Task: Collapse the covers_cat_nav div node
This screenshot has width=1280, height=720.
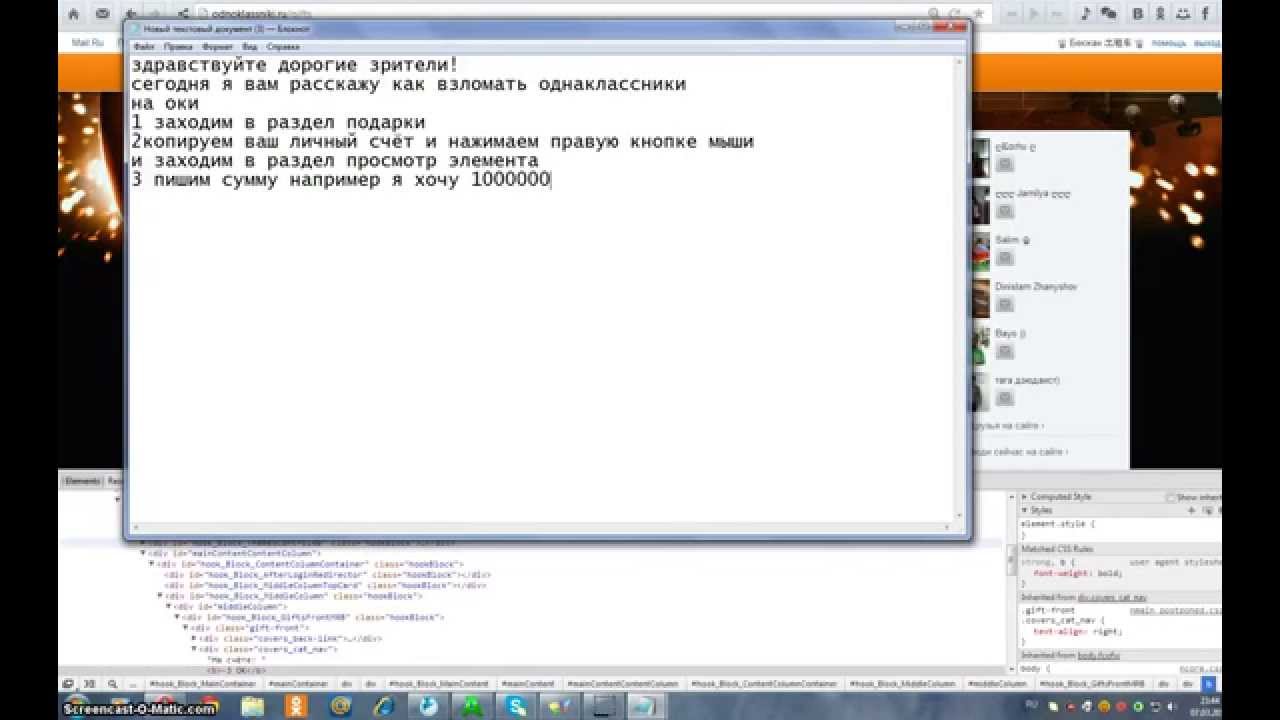Action: click(x=194, y=649)
